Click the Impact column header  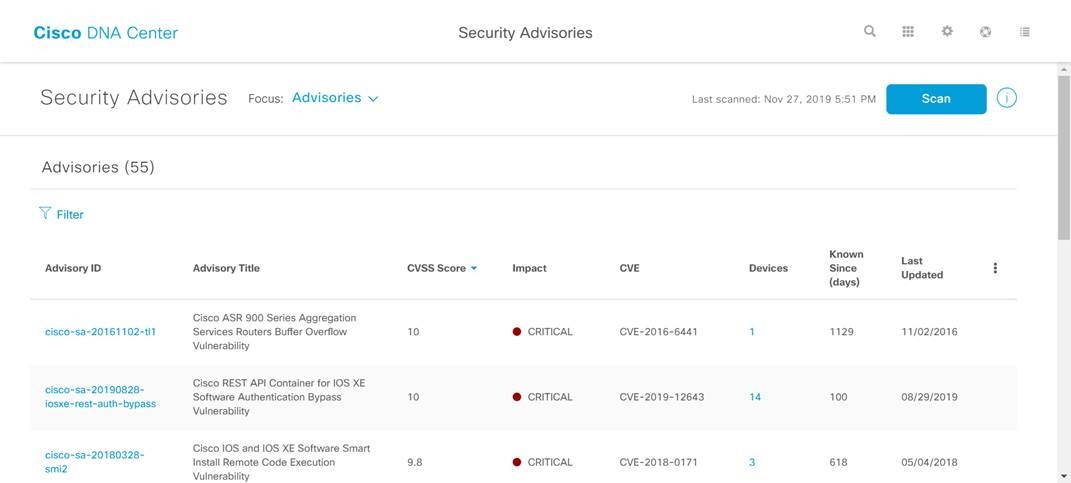pyautogui.click(x=529, y=268)
